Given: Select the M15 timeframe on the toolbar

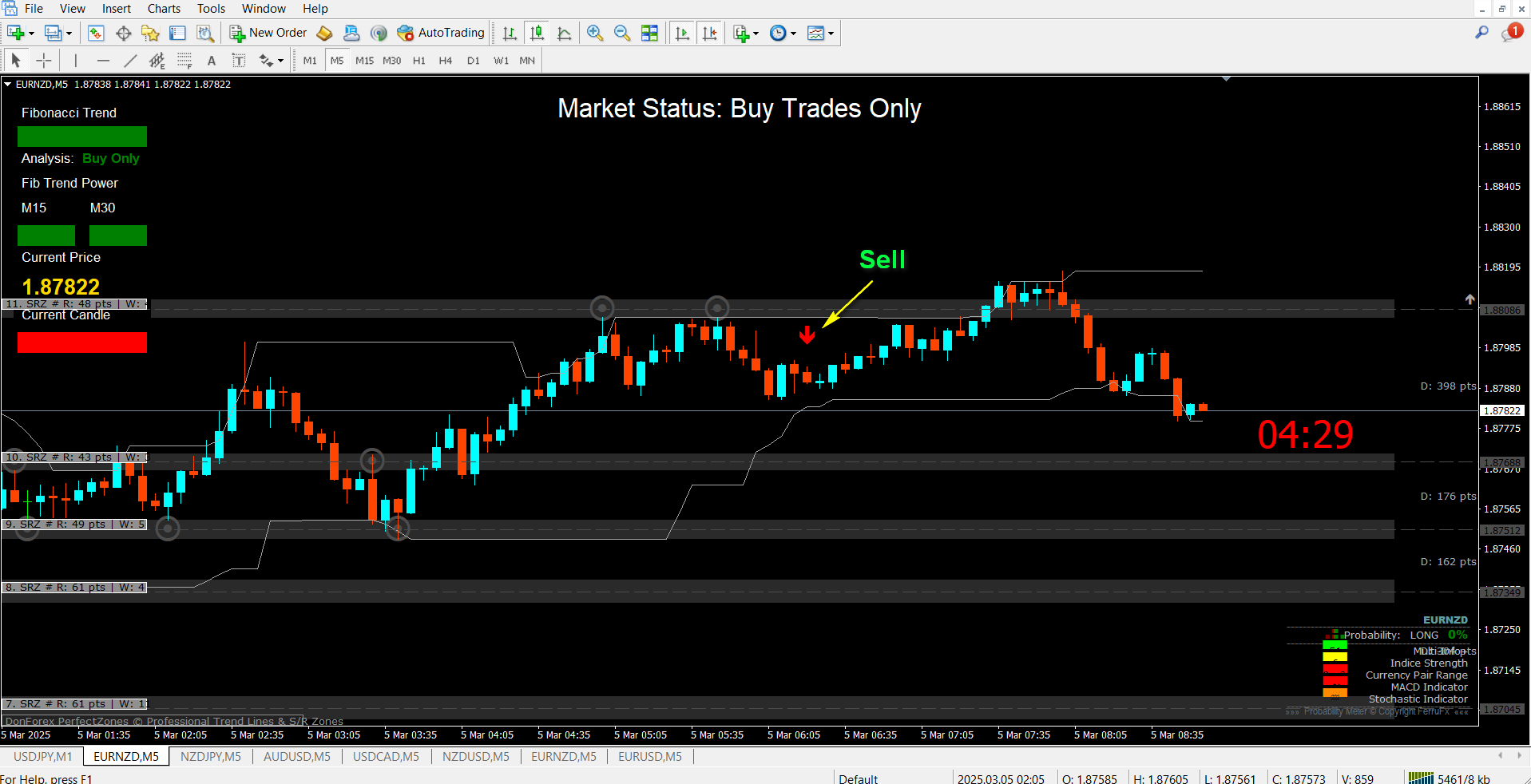Looking at the screenshot, I should pyautogui.click(x=364, y=60).
